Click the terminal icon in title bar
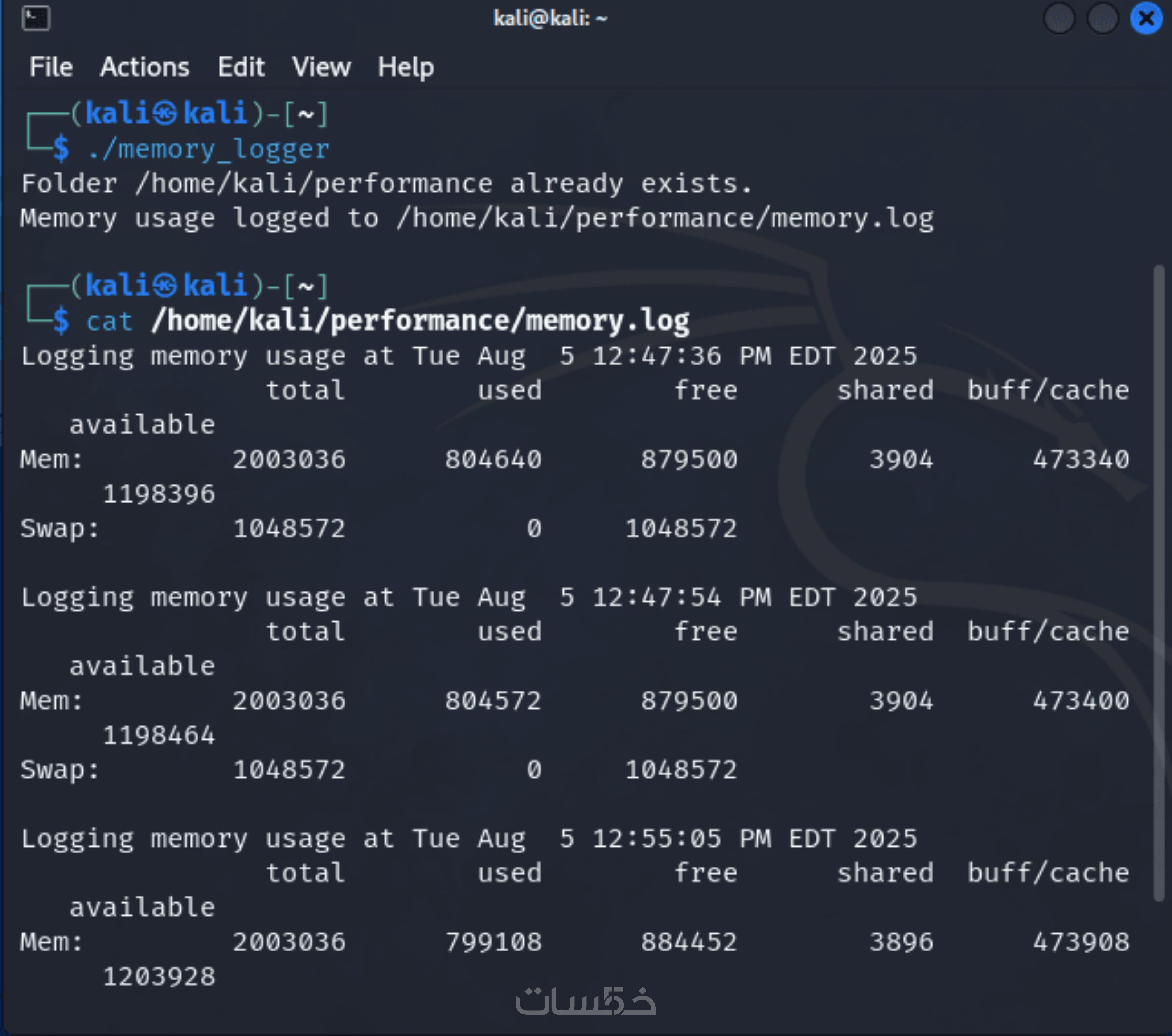 coord(36,19)
